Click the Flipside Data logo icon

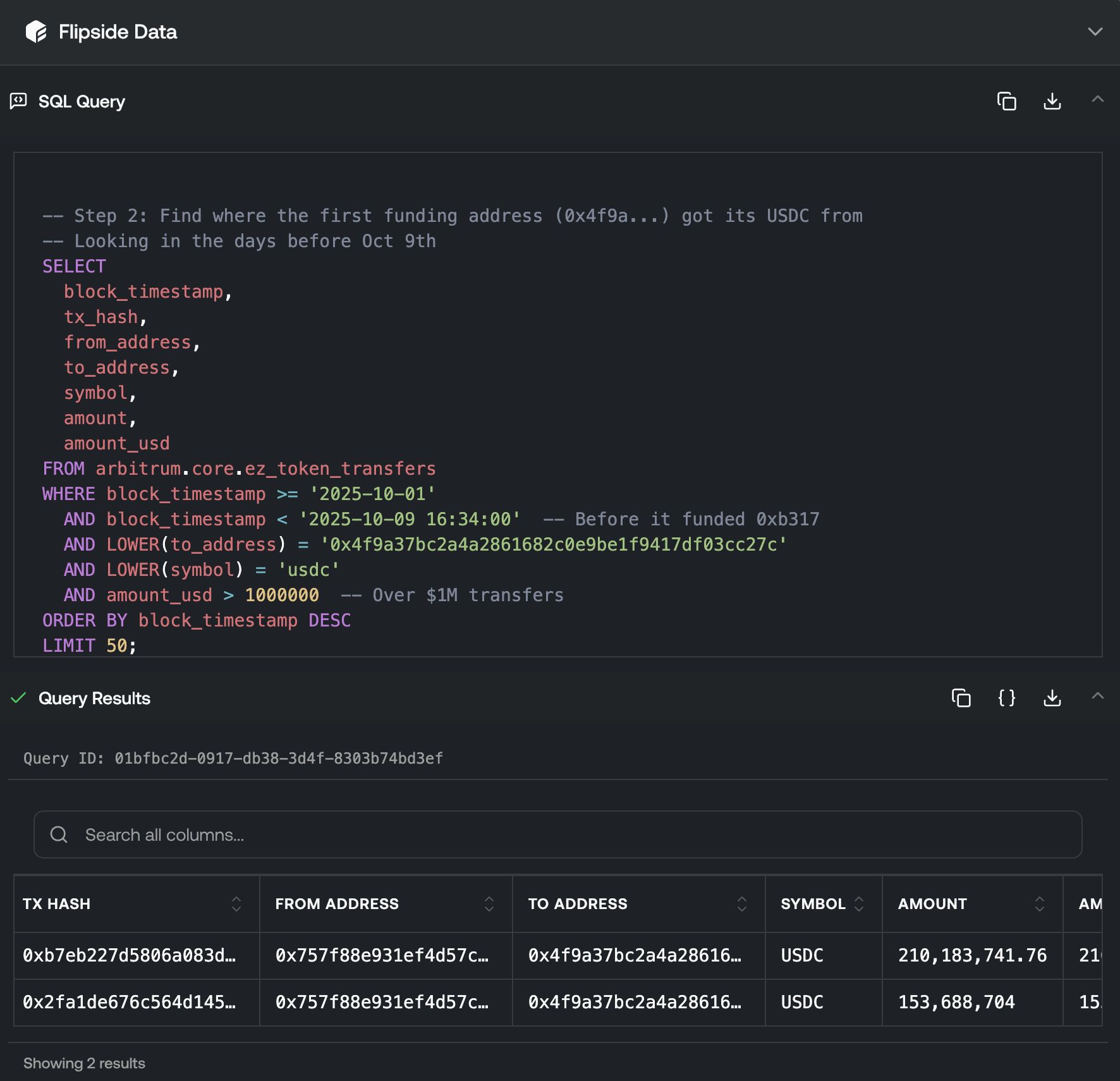(36, 32)
